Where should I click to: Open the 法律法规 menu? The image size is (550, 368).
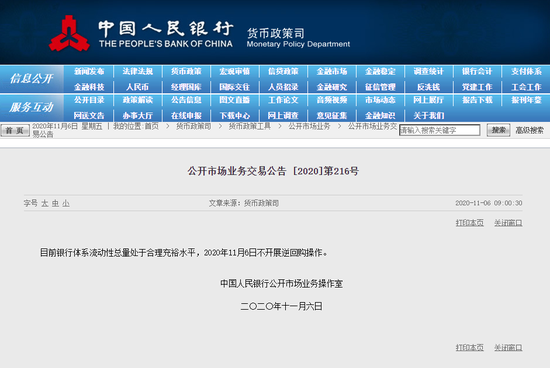(x=138, y=72)
